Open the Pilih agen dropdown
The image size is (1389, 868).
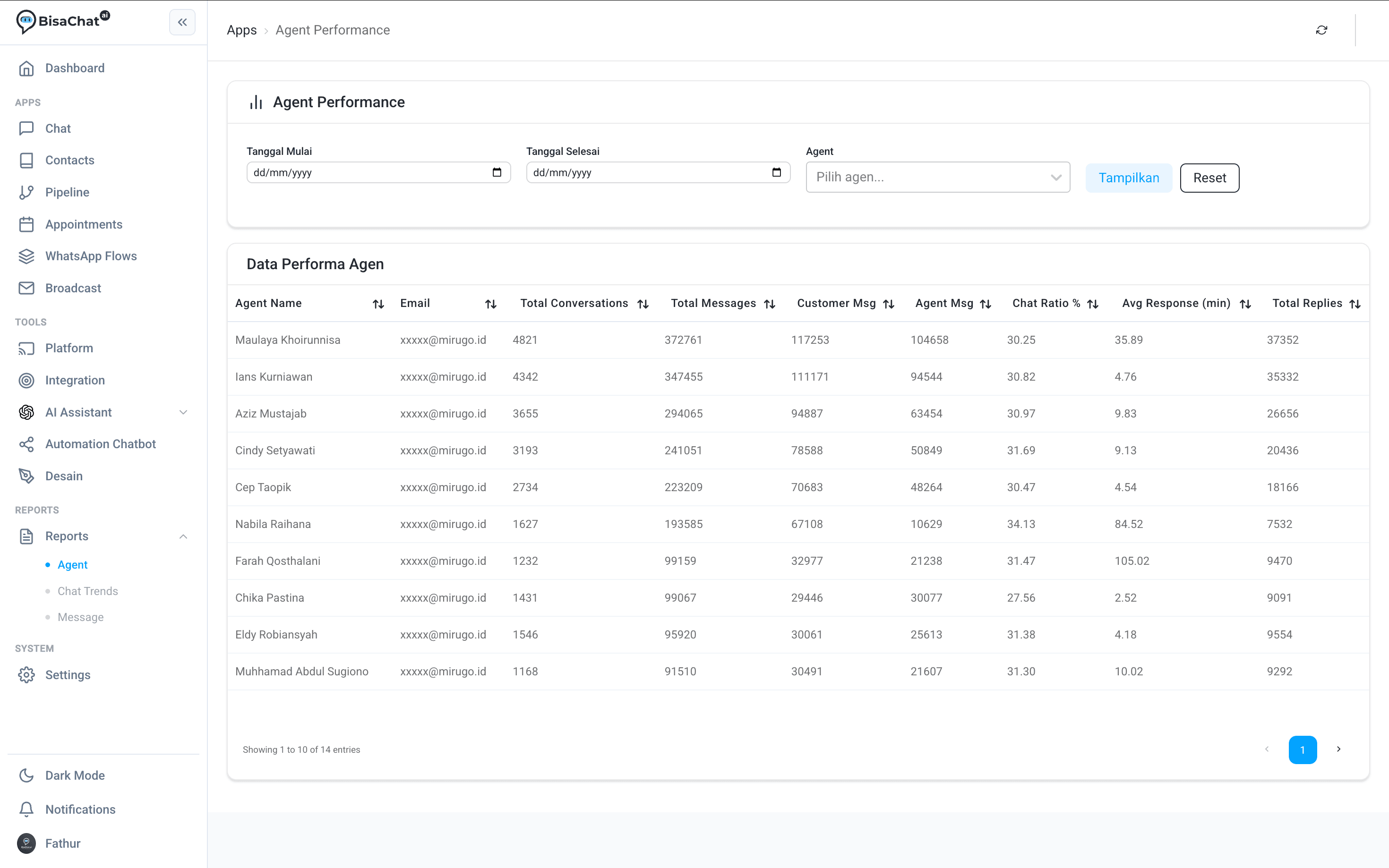tap(938, 177)
